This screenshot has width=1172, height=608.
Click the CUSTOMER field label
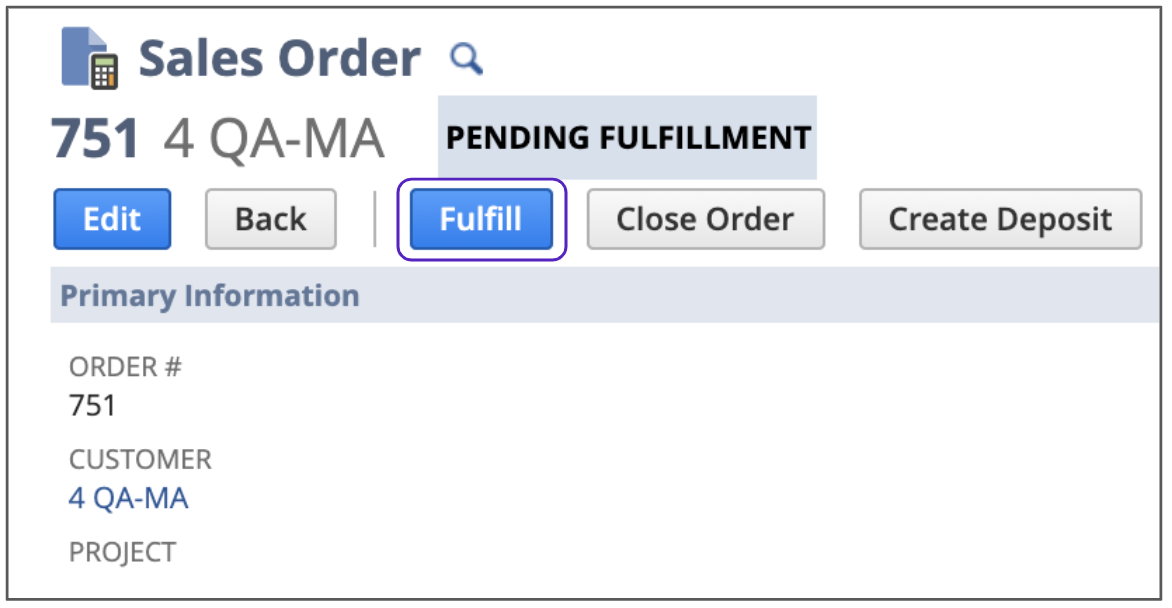(140, 460)
